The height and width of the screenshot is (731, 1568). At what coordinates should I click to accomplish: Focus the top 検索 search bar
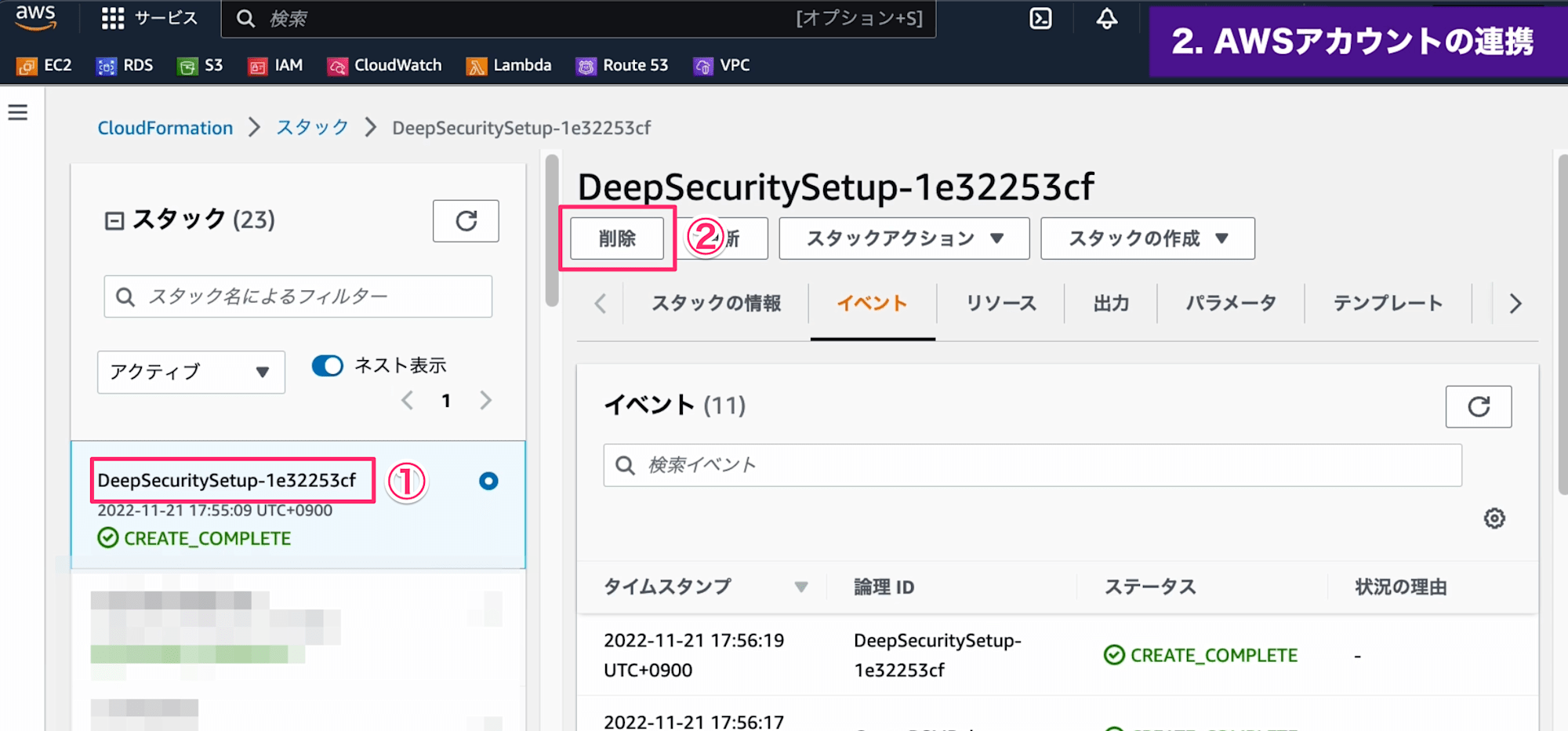tap(579, 19)
